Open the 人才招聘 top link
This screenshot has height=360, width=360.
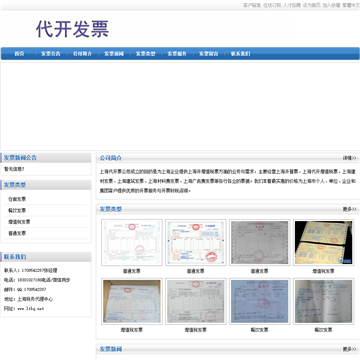coord(292,5)
